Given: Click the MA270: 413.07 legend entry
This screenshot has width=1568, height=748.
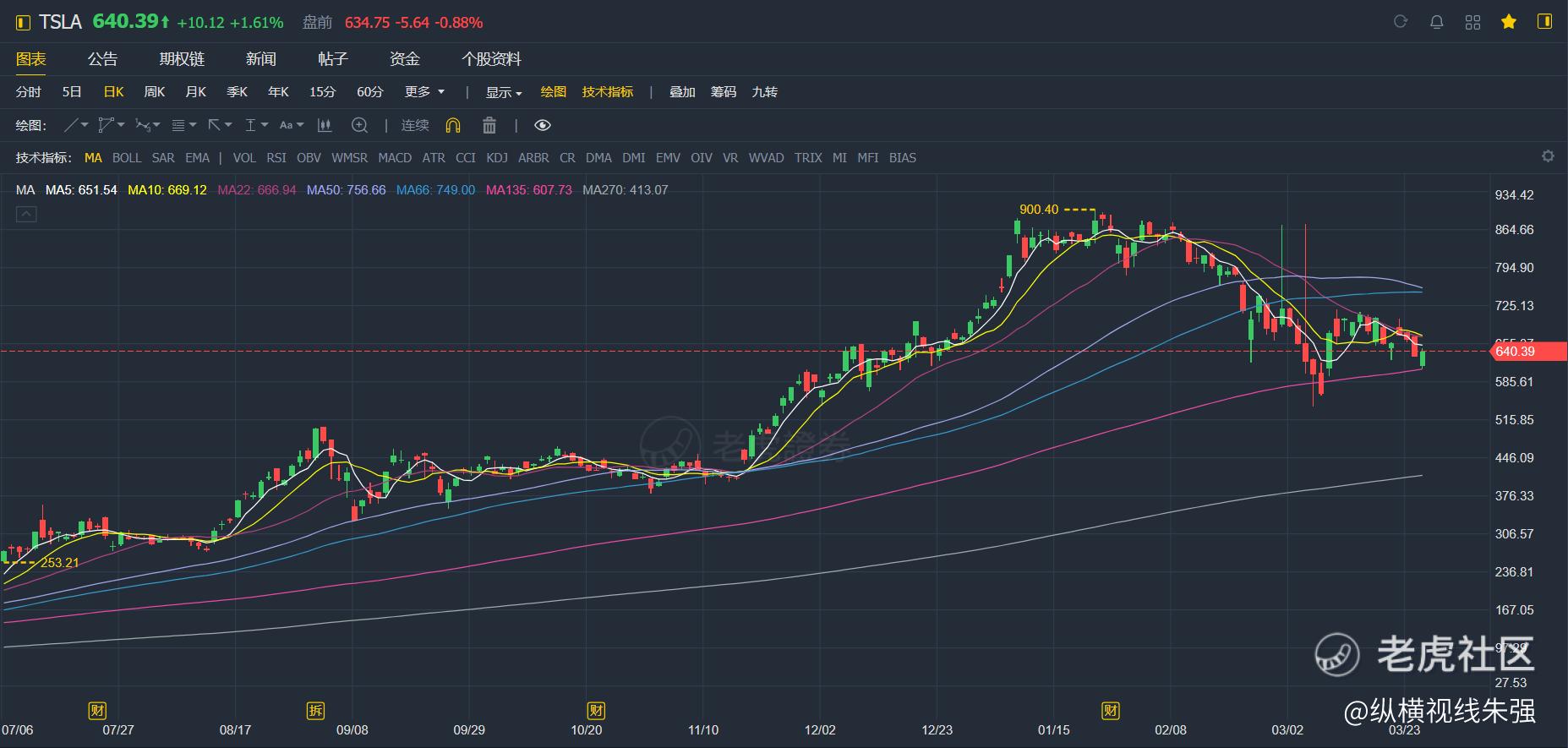Looking at the screenshot, I should [x=626, y=190].
